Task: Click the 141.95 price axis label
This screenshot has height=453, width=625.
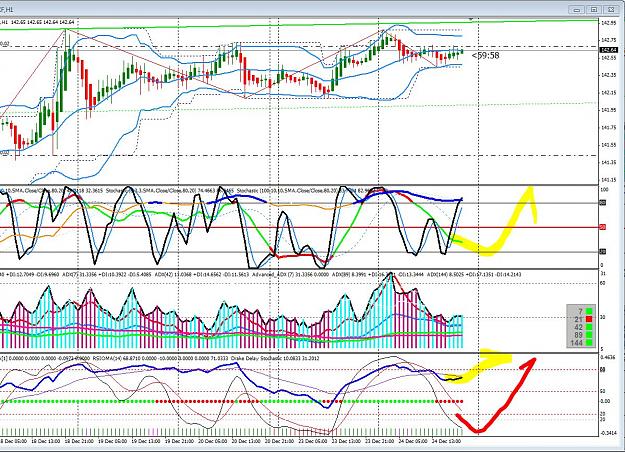Action: point(608,110)
